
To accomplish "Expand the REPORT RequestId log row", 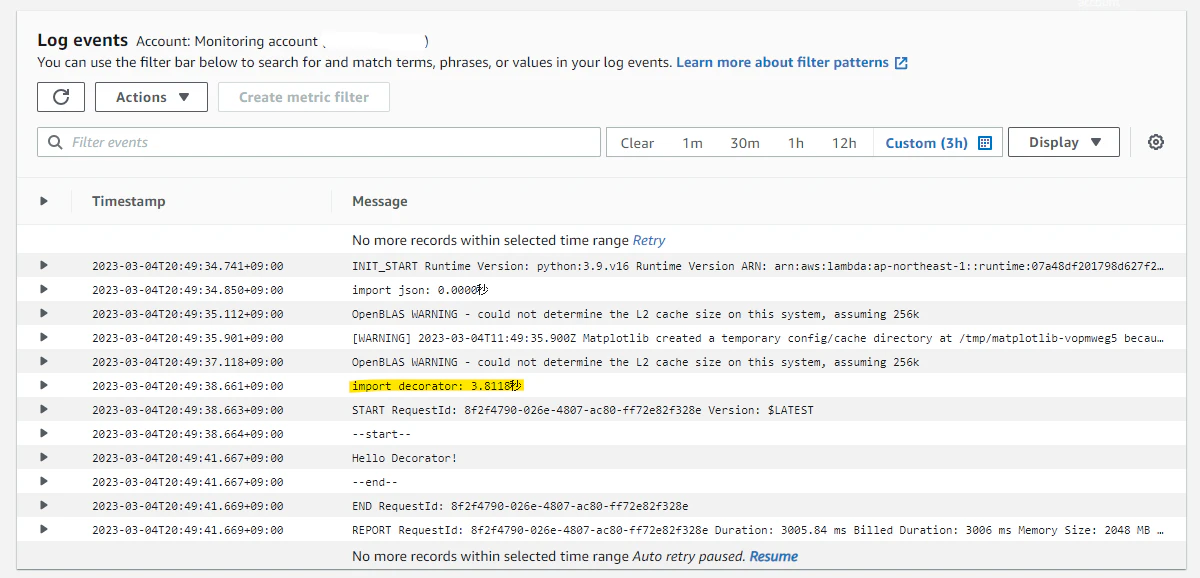I will pos(44,529).
